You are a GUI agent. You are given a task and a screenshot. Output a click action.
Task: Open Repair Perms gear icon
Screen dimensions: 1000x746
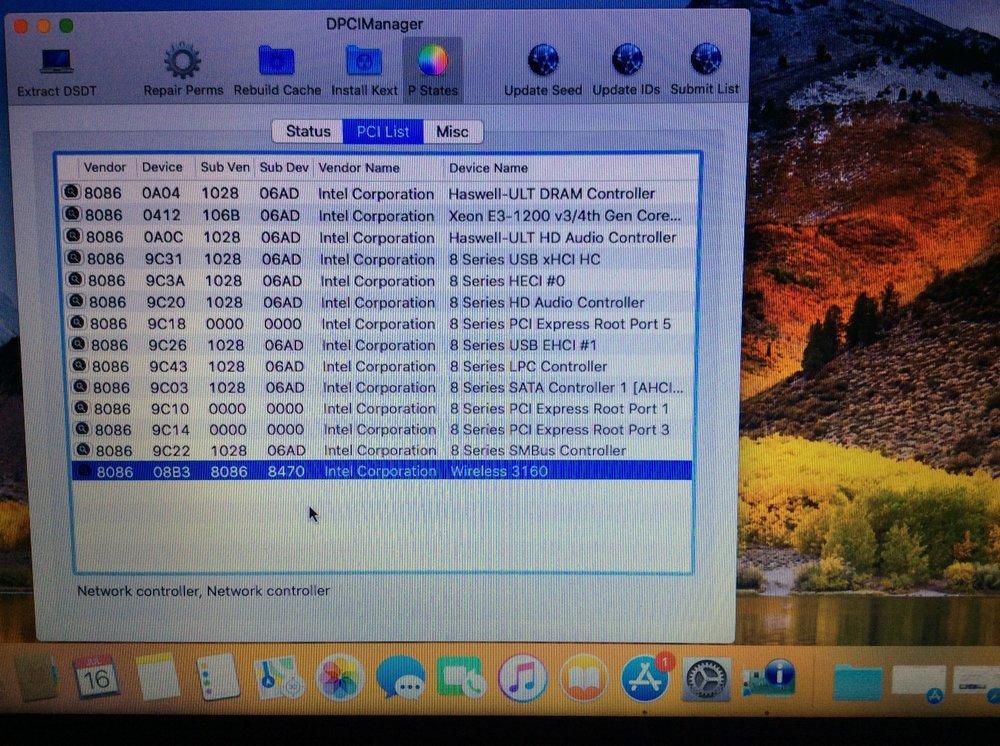coord(182,63)
